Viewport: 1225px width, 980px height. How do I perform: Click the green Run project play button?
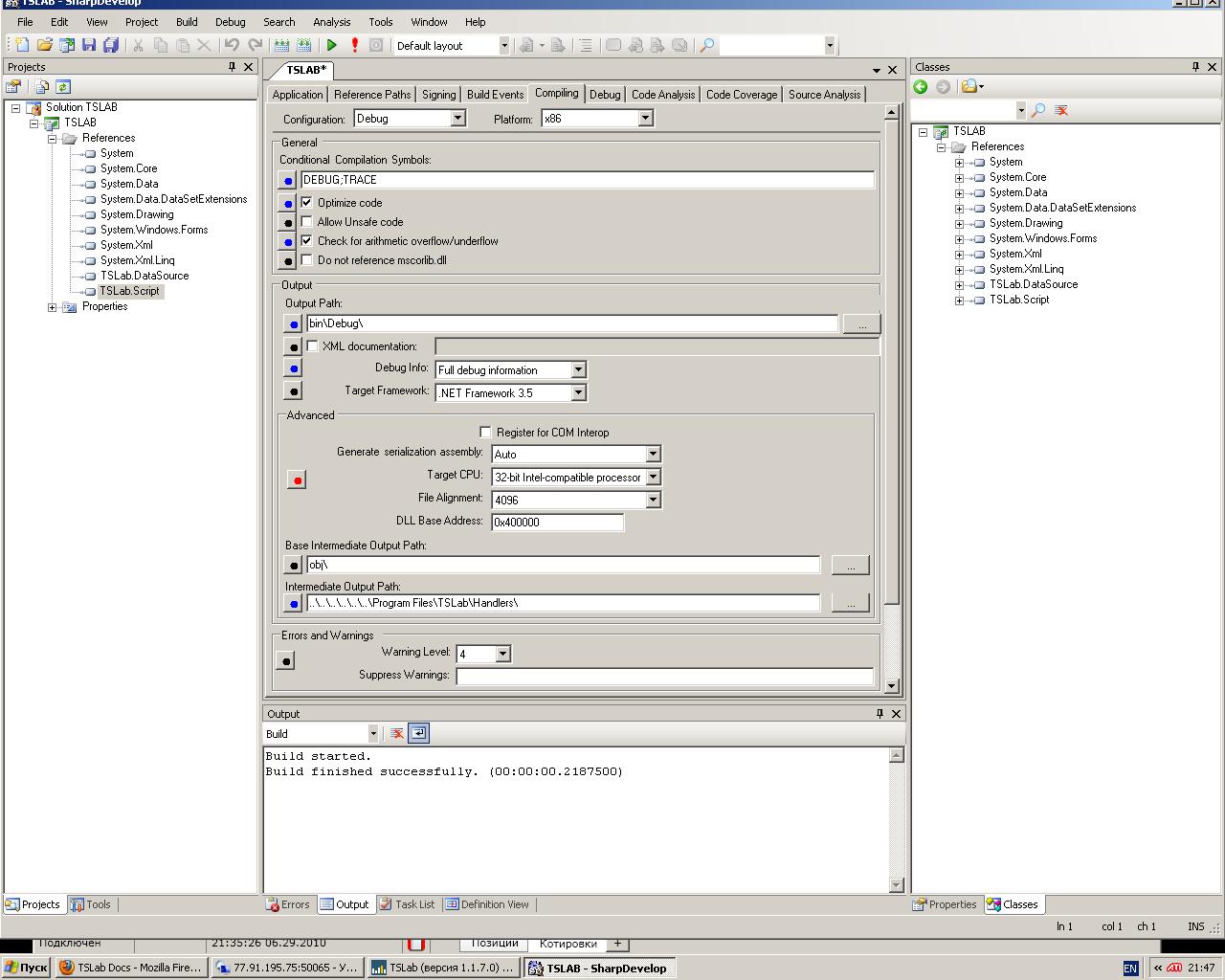[x=331, y=45]
